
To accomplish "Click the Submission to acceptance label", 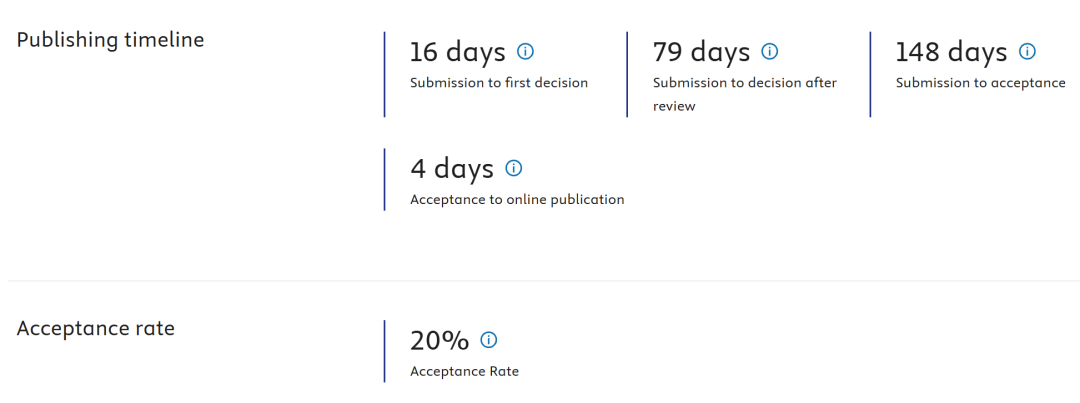I will [980, 83].
